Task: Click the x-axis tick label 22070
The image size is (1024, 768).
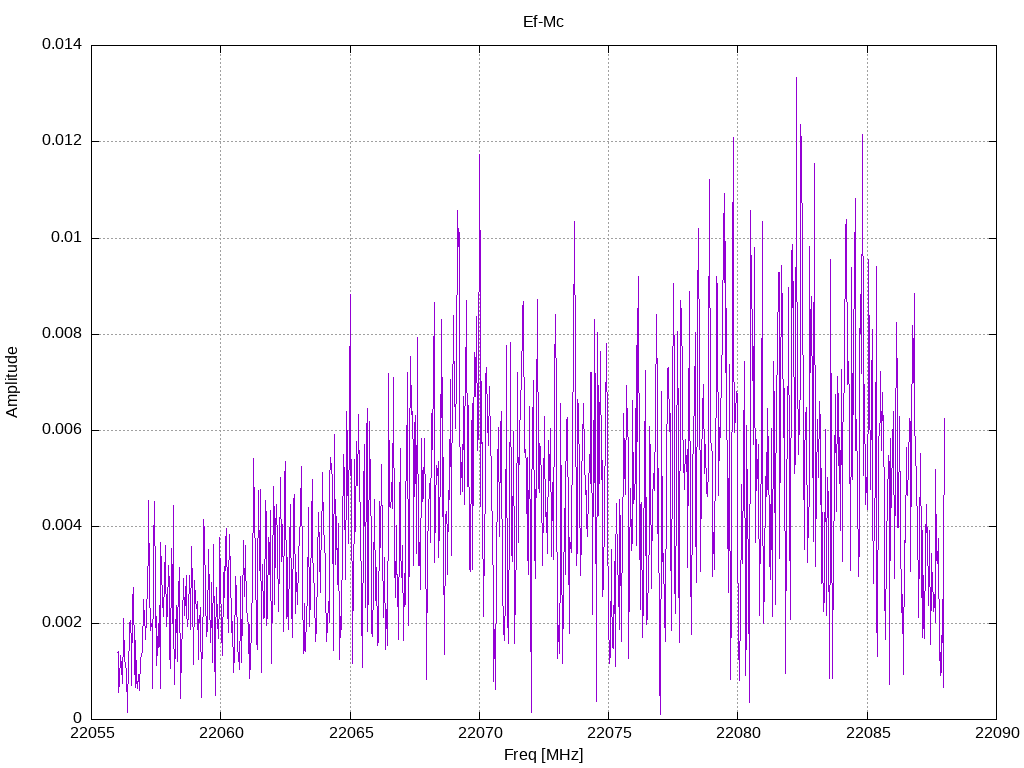Action: coord(480,733)
